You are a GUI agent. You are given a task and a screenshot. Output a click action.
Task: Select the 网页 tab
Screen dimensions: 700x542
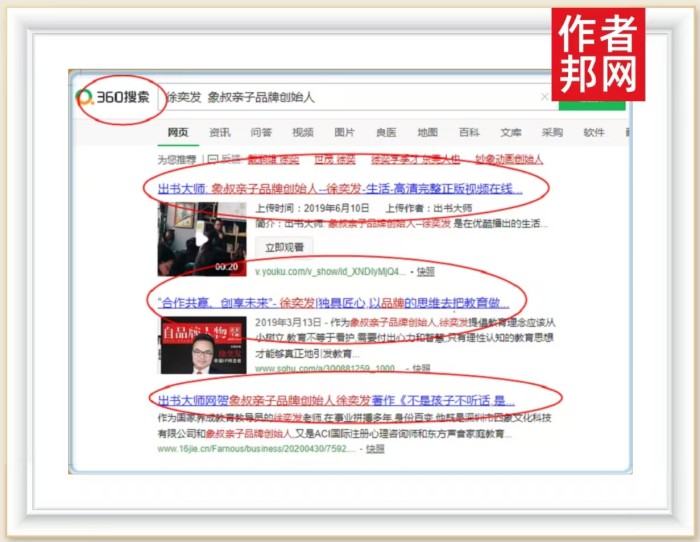[x=179, y=132]
